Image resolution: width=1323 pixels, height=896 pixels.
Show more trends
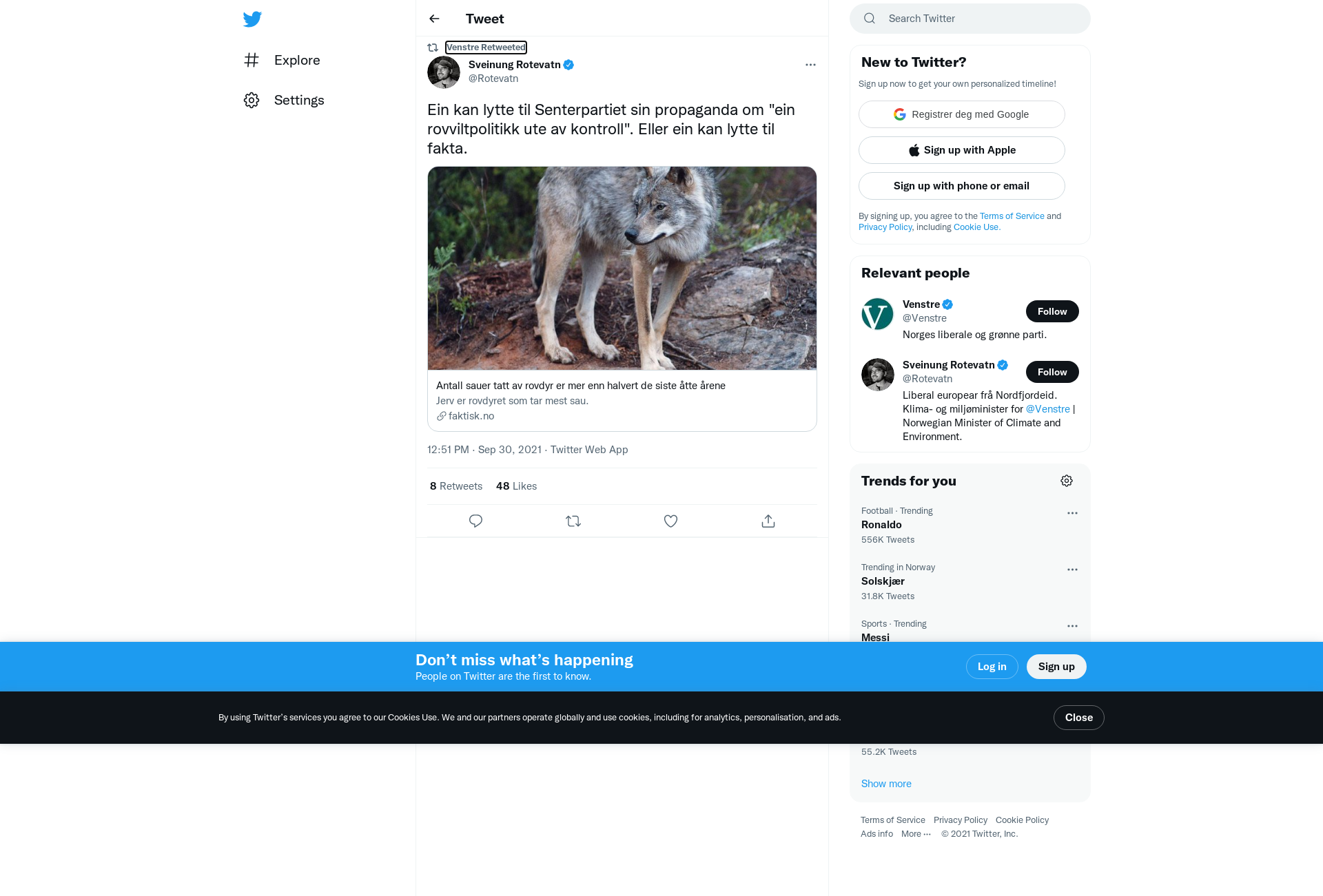click(886, 784)
